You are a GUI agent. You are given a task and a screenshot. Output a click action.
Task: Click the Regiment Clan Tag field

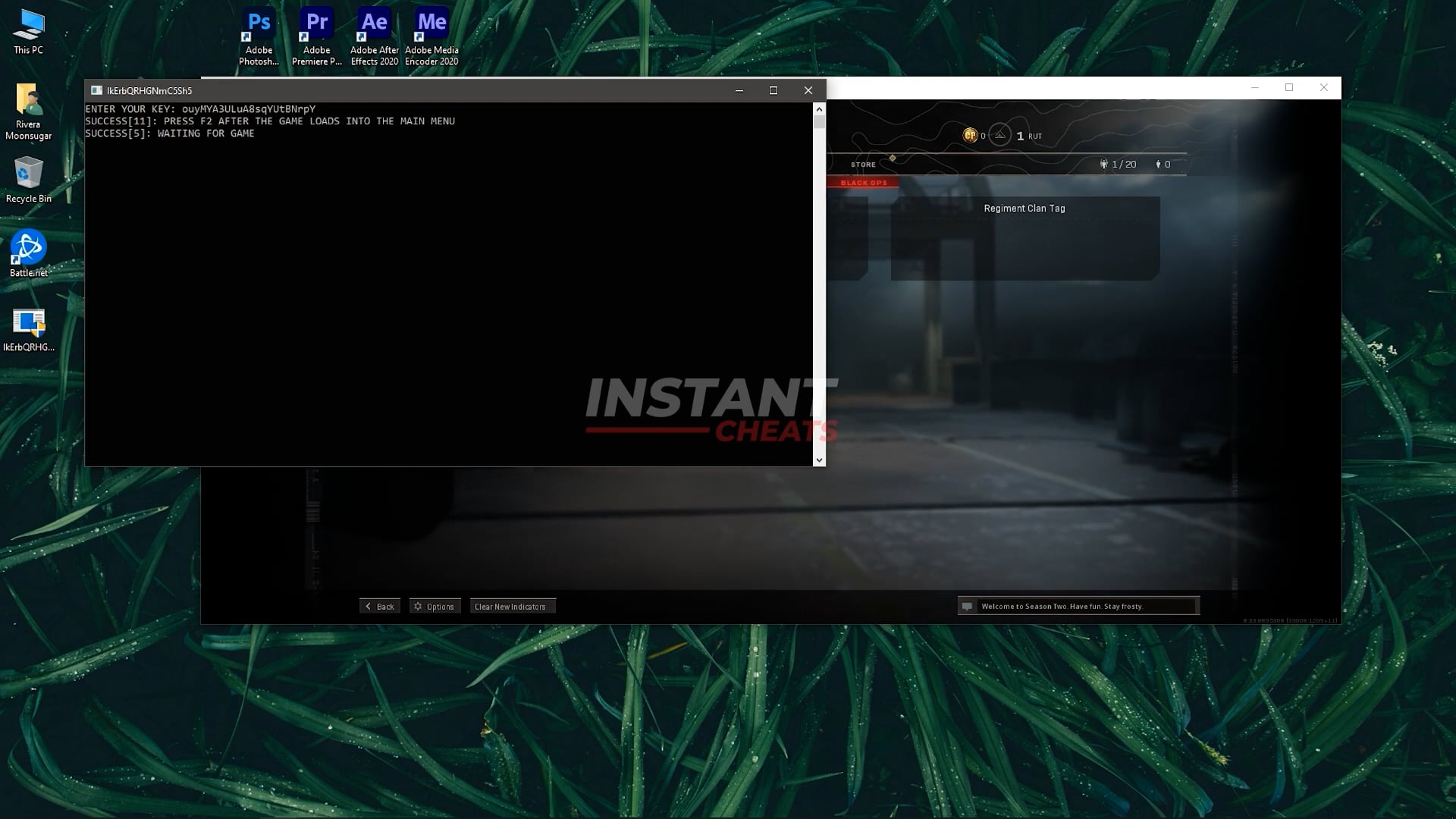click(1025, 209)
